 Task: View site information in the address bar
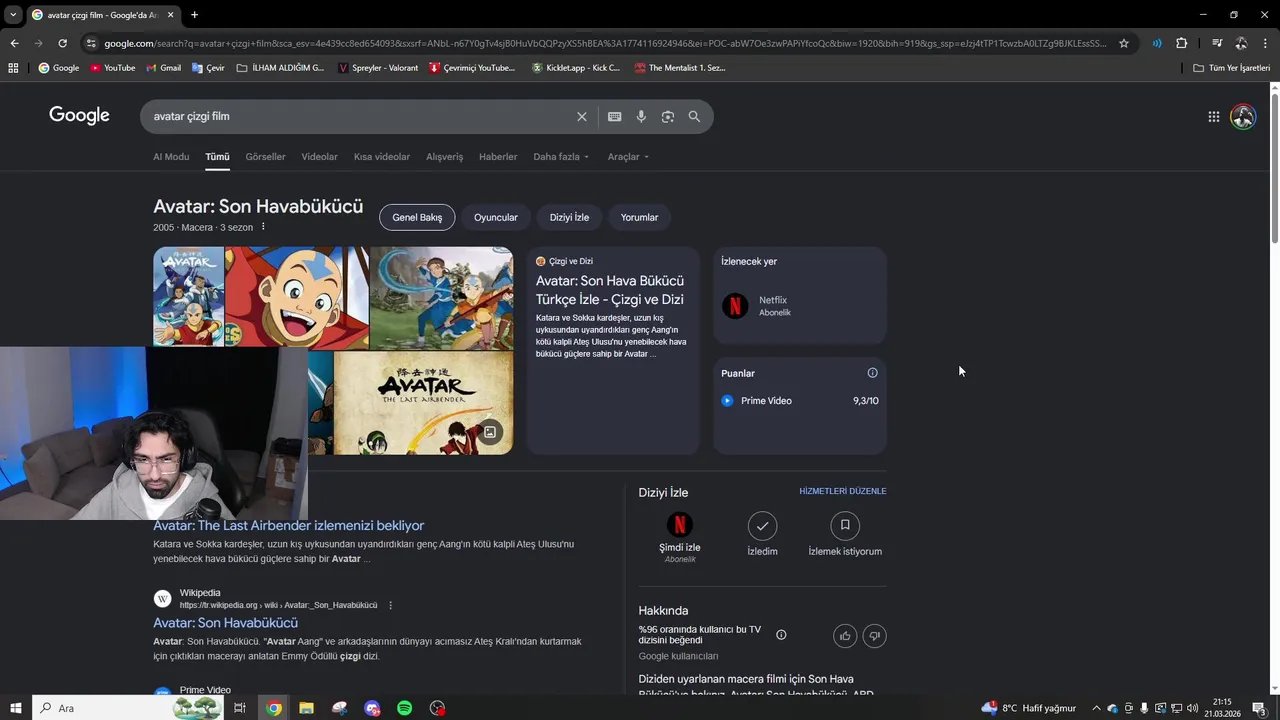coord(91,43)
